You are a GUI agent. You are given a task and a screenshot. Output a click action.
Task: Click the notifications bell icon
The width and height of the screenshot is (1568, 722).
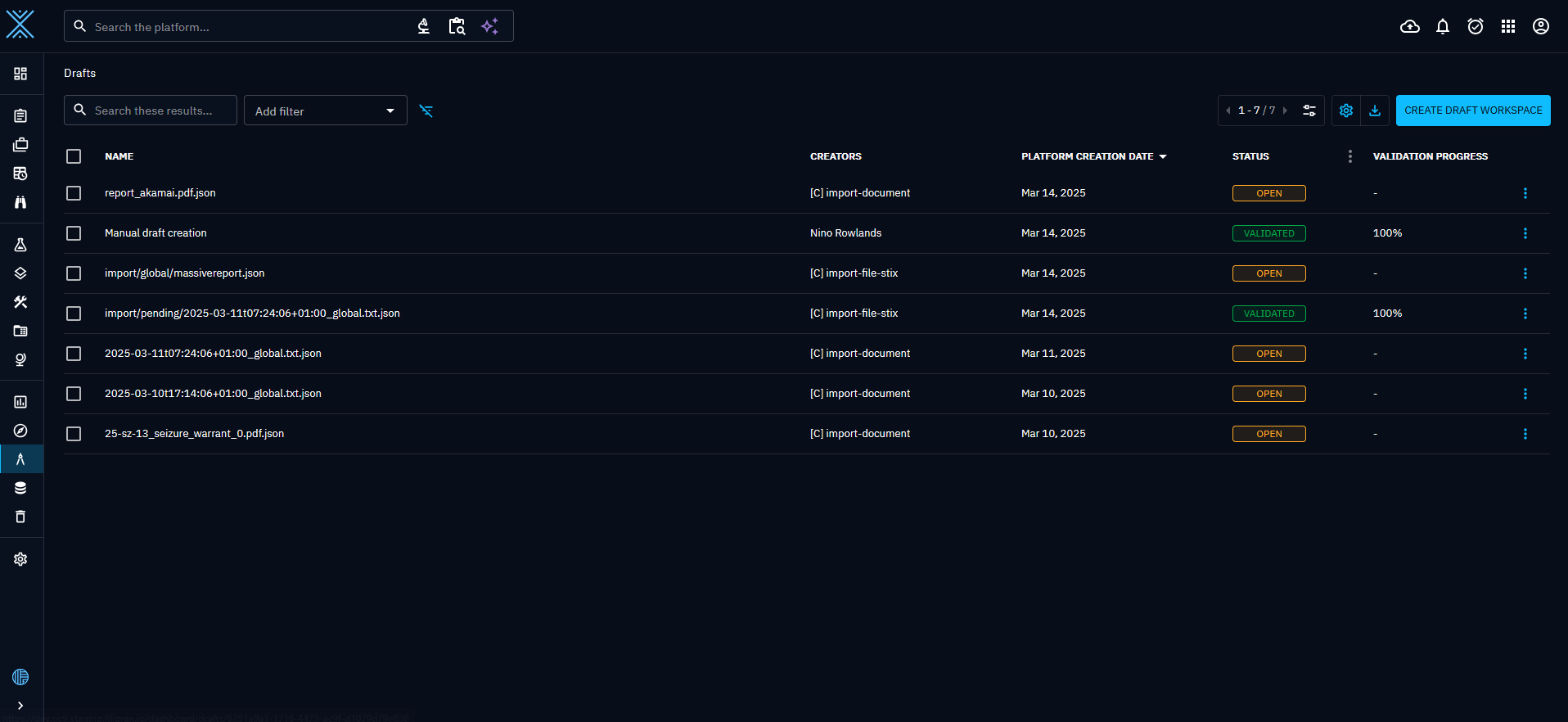pyautogui.click(x=1442, y=27)
